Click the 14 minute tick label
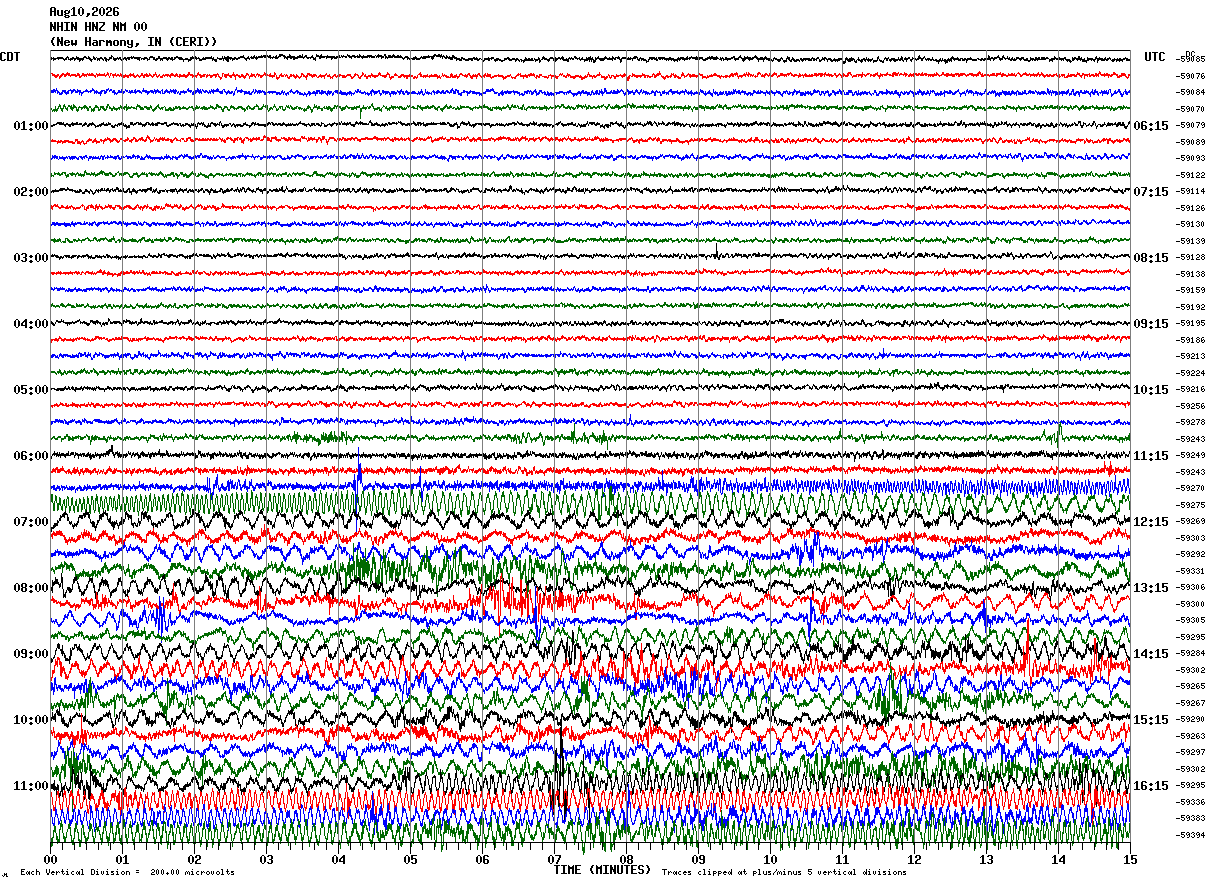Viewport: 1210px width, 886px height. 1058,859
